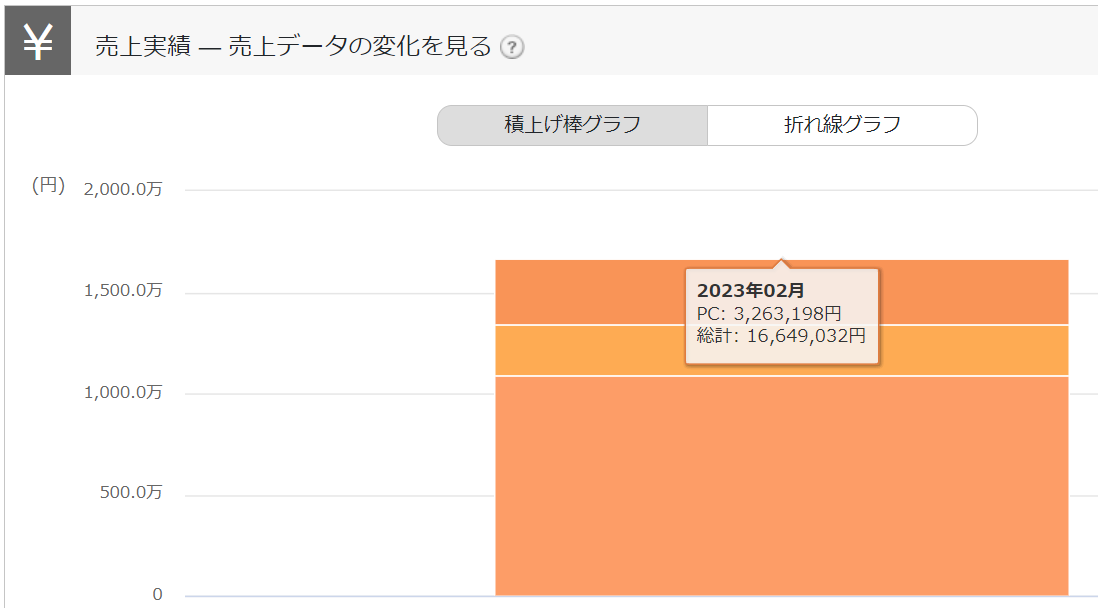1098x608 pixels.
Task: Select the PC: 3,263,198円 tooltip line
Action: click(x=769, y=314)
